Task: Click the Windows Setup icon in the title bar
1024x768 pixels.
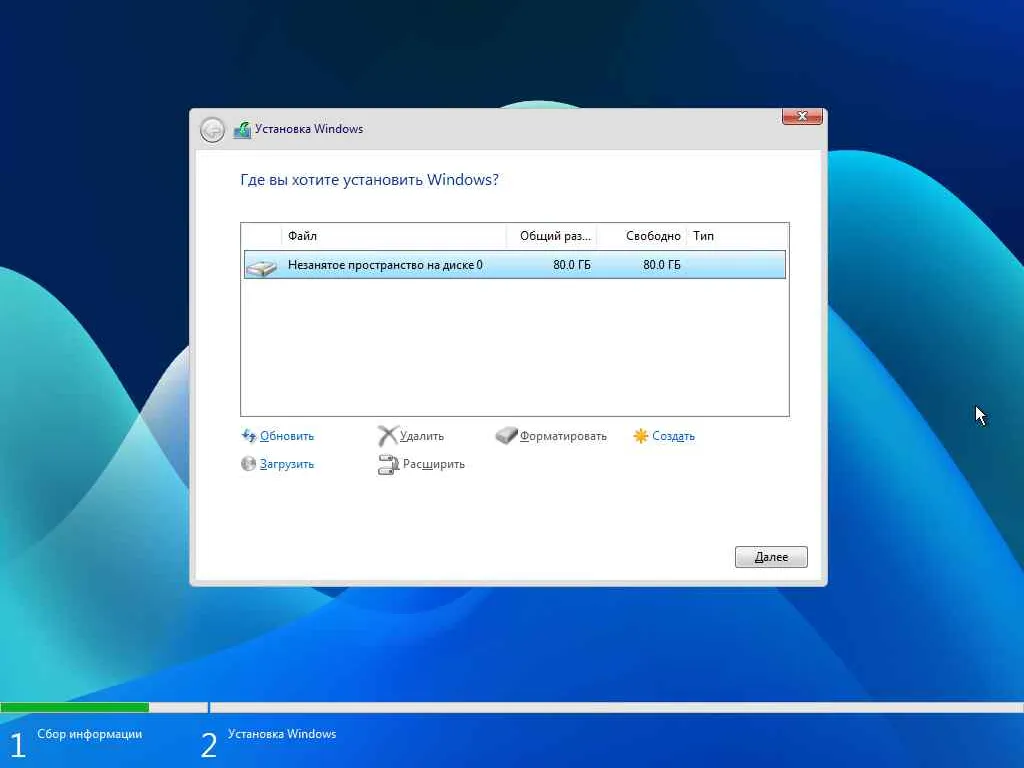Action: pos(242,129)
